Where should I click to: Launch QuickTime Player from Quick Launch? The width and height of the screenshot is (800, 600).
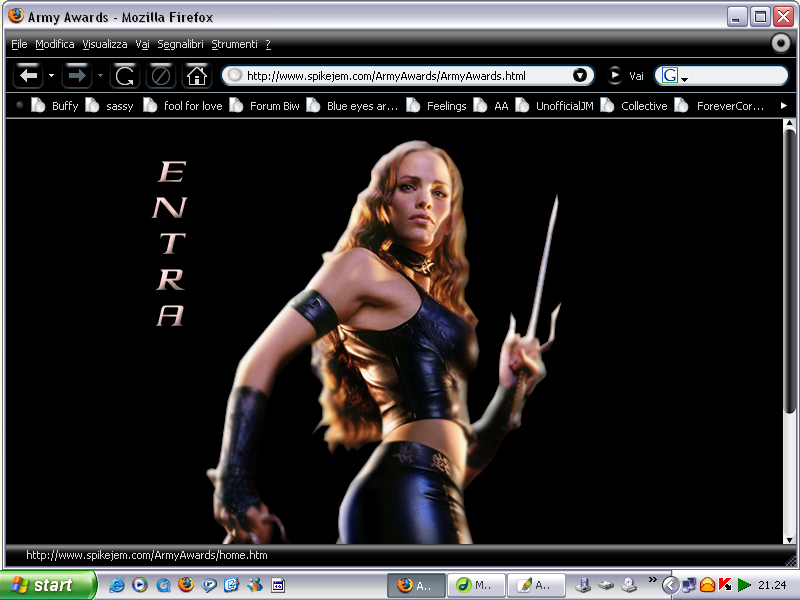click(163, 585)
